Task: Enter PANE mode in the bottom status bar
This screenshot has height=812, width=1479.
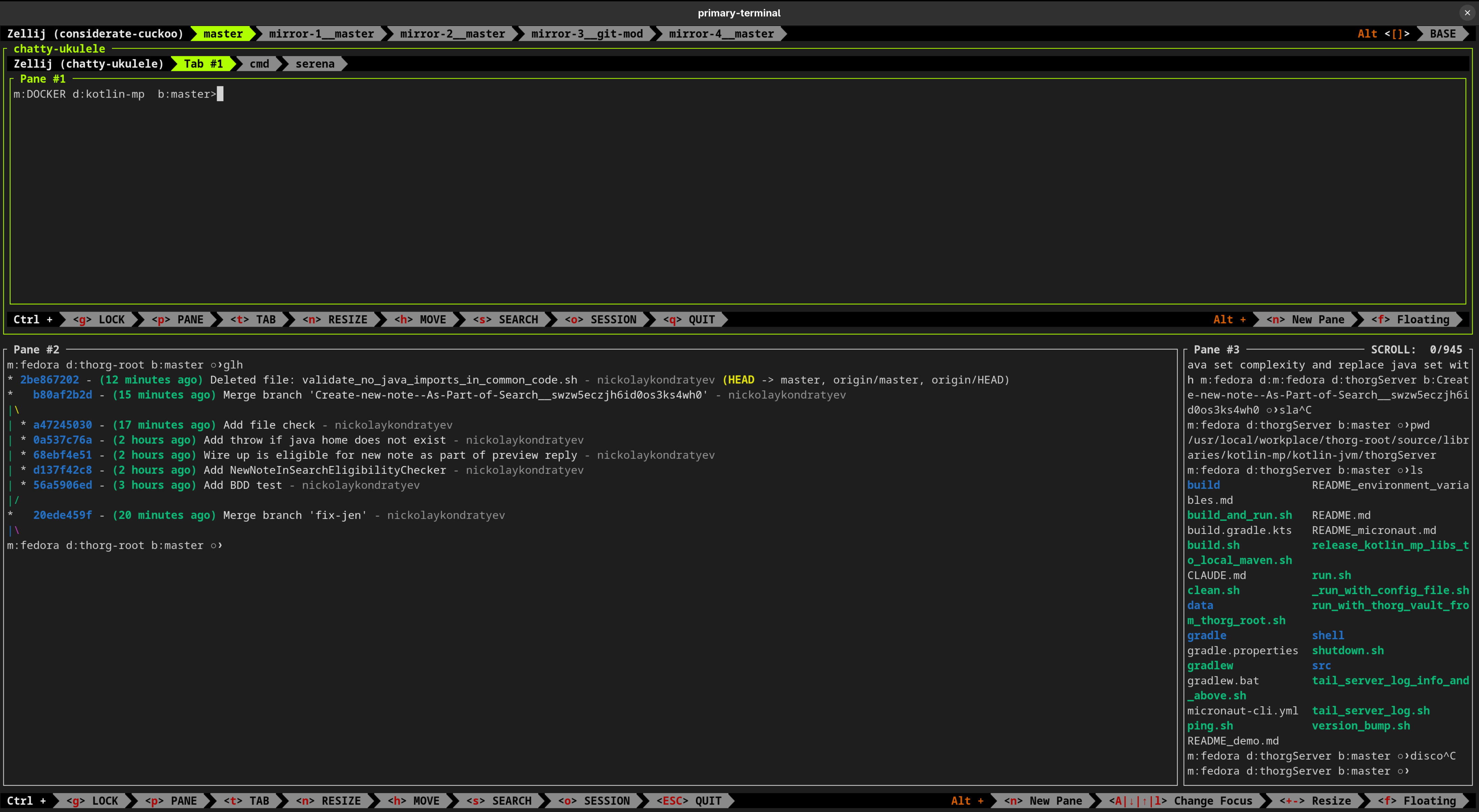Action: pos(171,801)
